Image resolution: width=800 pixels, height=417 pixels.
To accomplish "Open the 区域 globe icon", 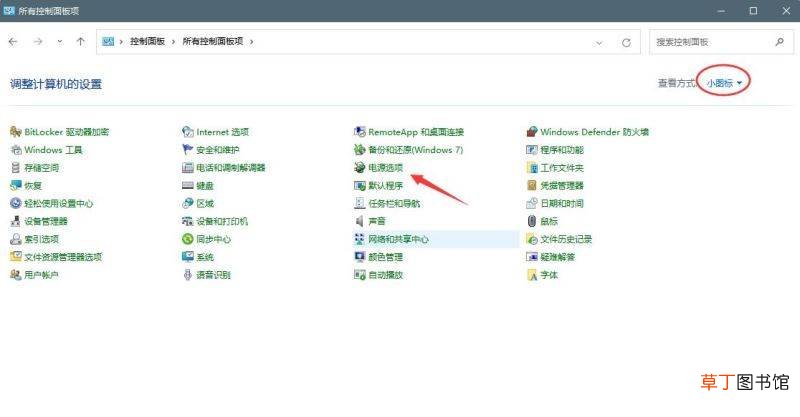I will [188, 203].
